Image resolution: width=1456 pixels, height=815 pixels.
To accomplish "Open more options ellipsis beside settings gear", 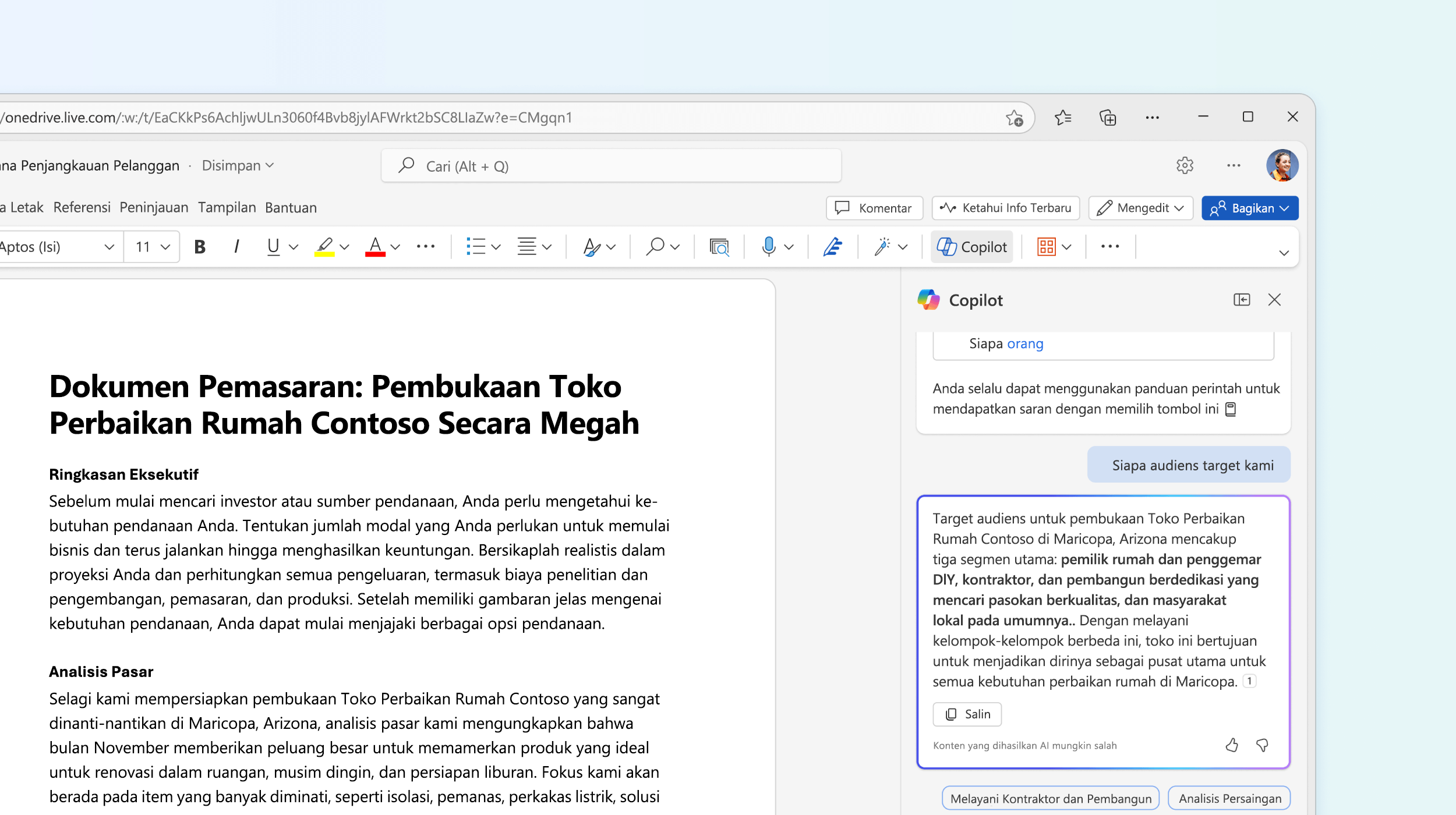I will coord(1234,165).
